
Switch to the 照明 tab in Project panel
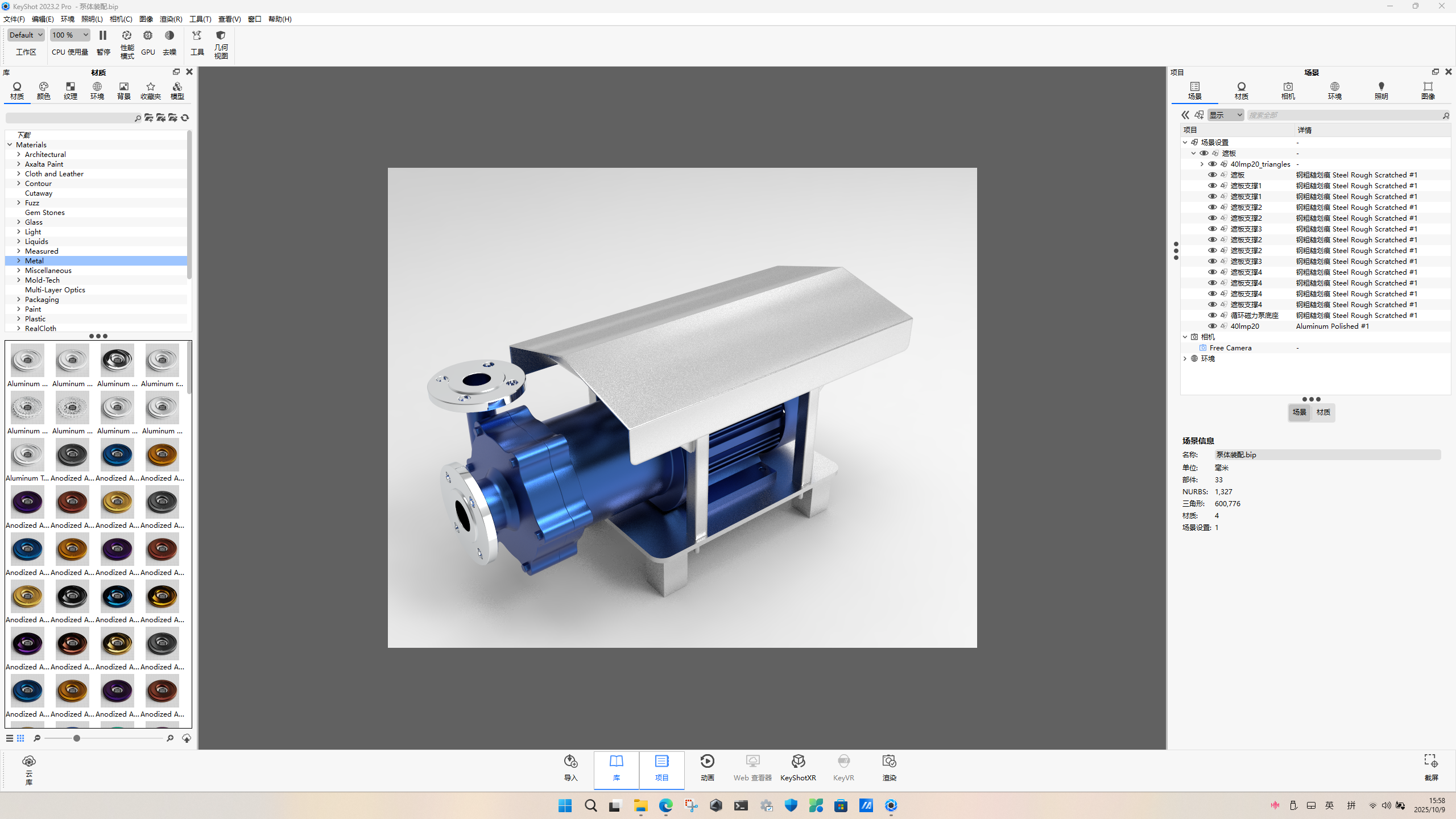coord(1381,90)
